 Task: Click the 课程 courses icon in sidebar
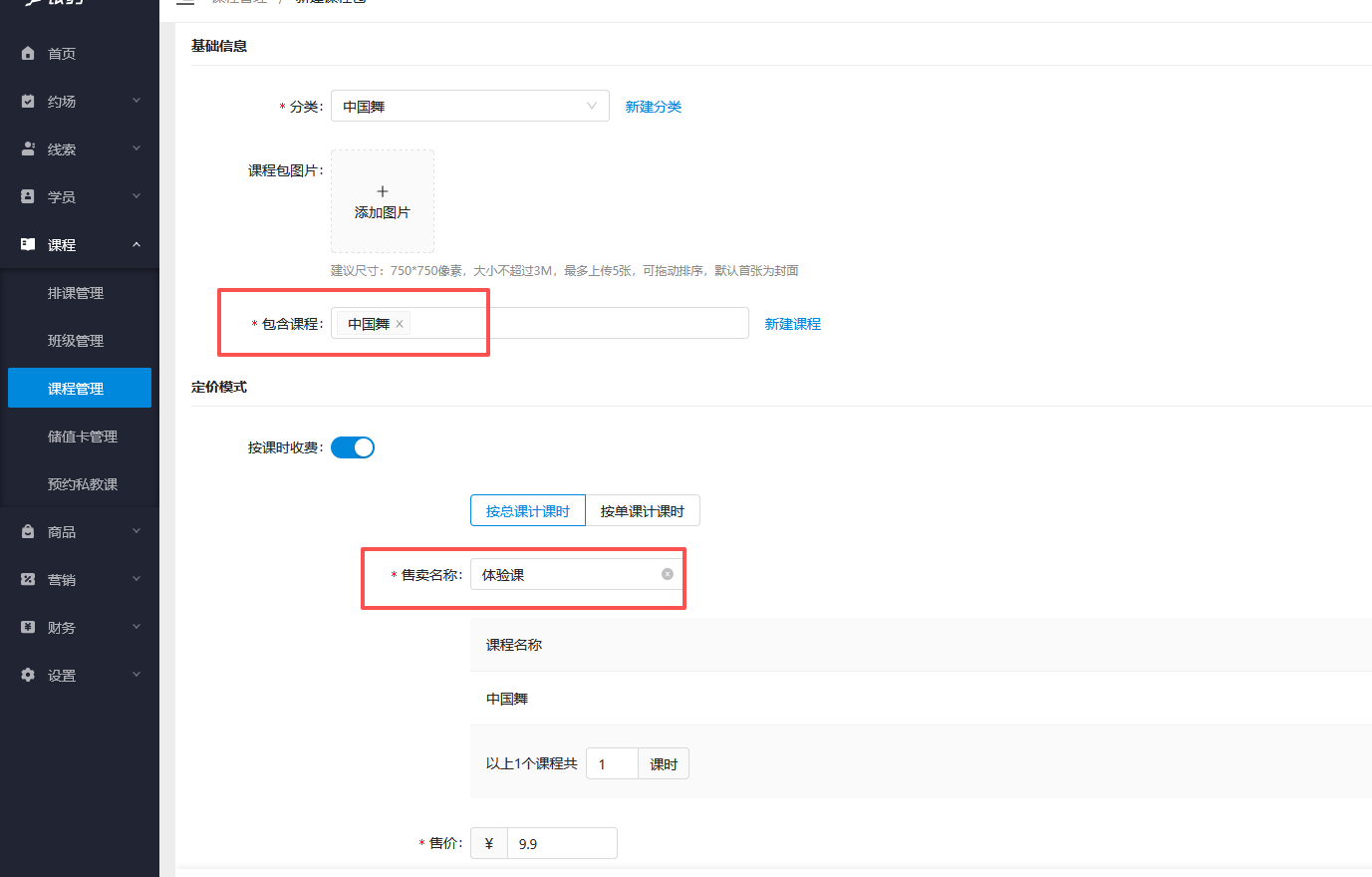[26, 244]
